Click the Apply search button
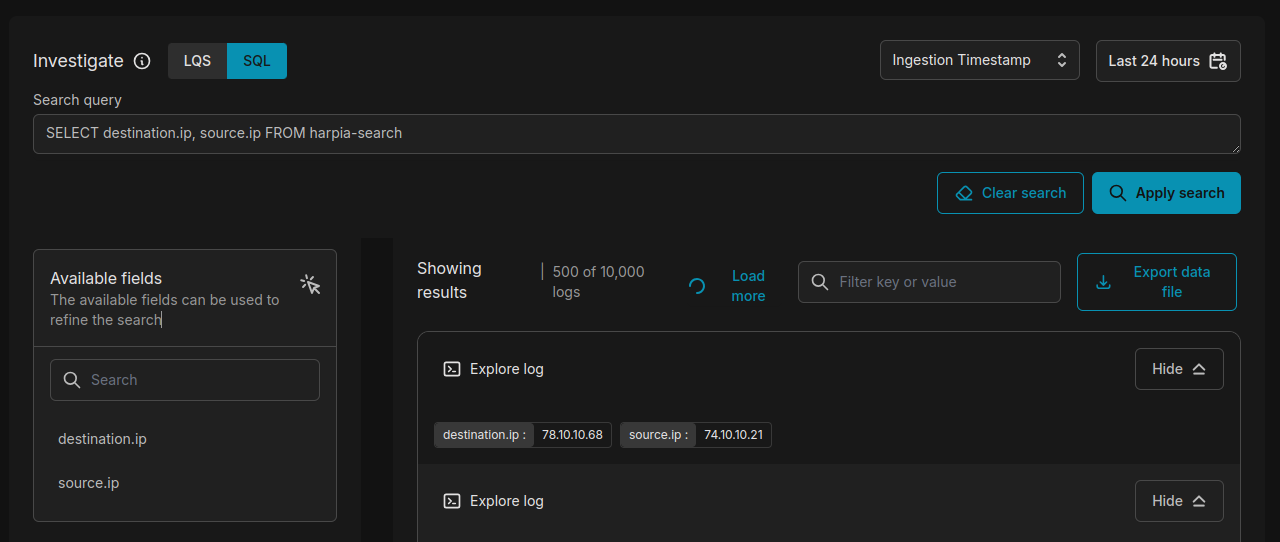 tap(1166, 193)
